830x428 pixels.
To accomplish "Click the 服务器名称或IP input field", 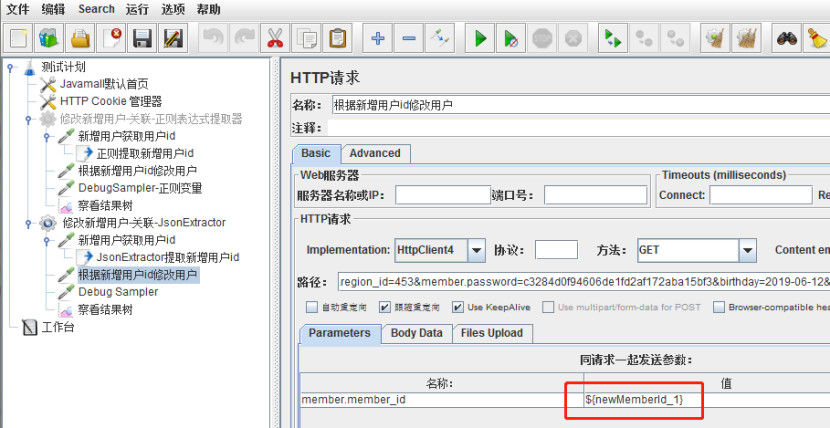I will click(443, 195).
